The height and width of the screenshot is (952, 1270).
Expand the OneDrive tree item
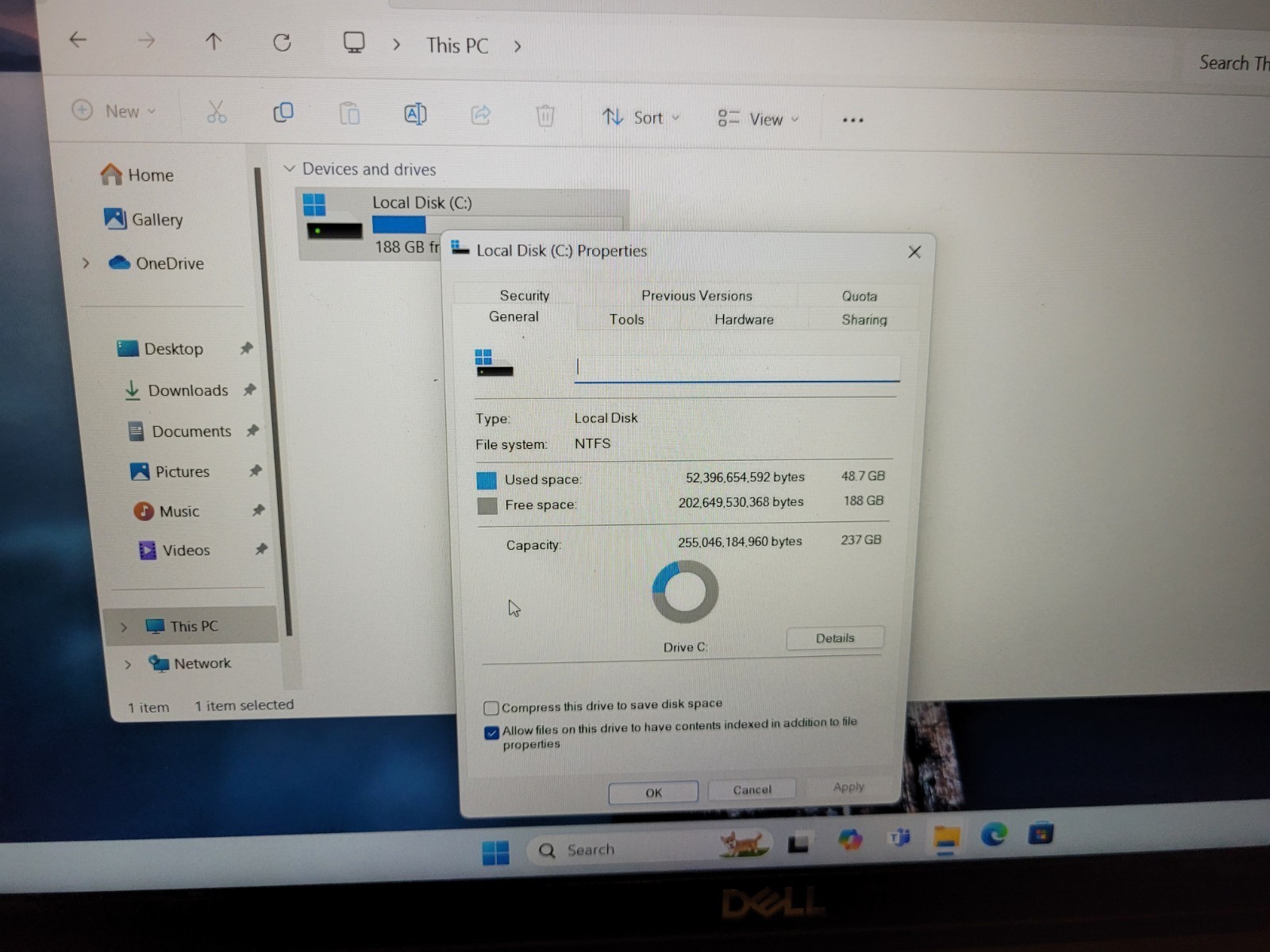[86, 263]
